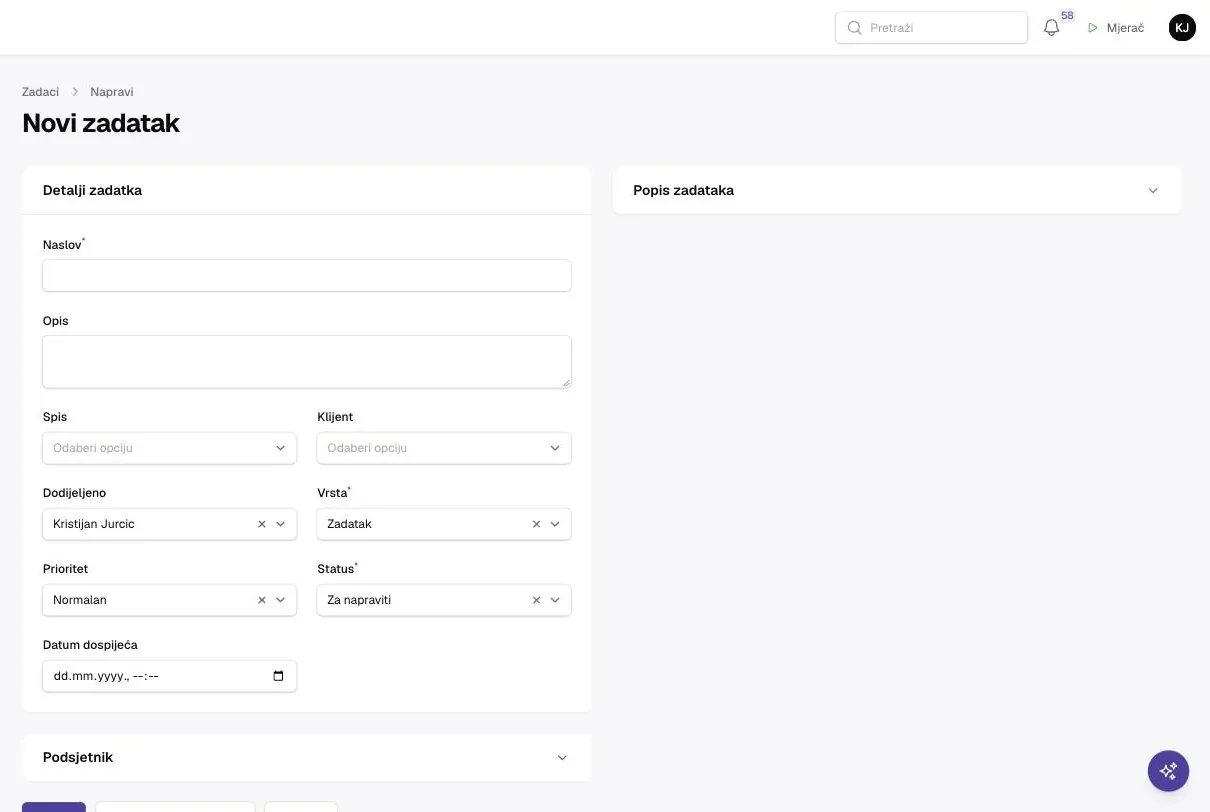The image size is (1210, 812).
Task: Click the Detalji zadatka section title
Action: click(x=92, y=190)
